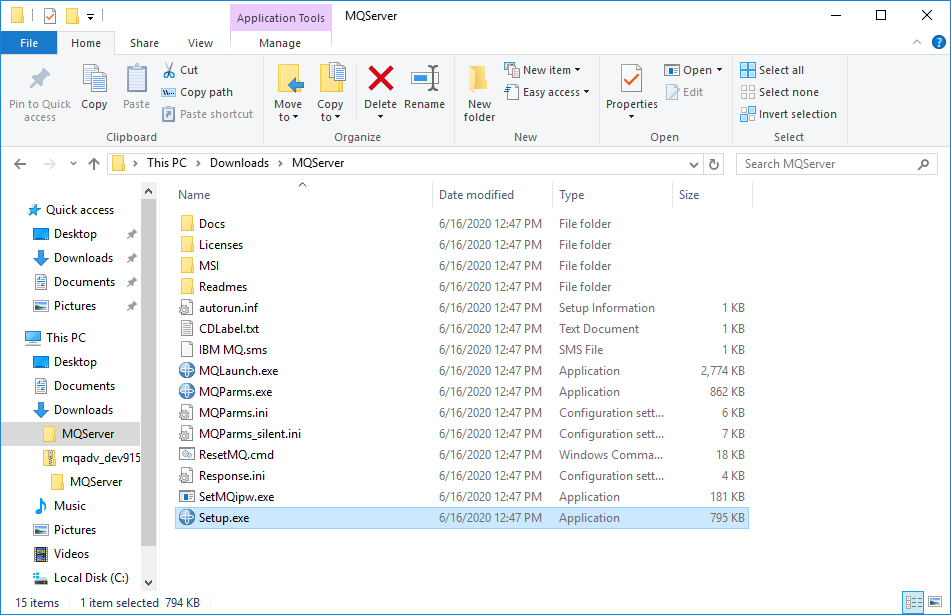The height and width of the screenshot is (615, 951).
Task: Expand the Delete options arrow
Action: (380, 116)
